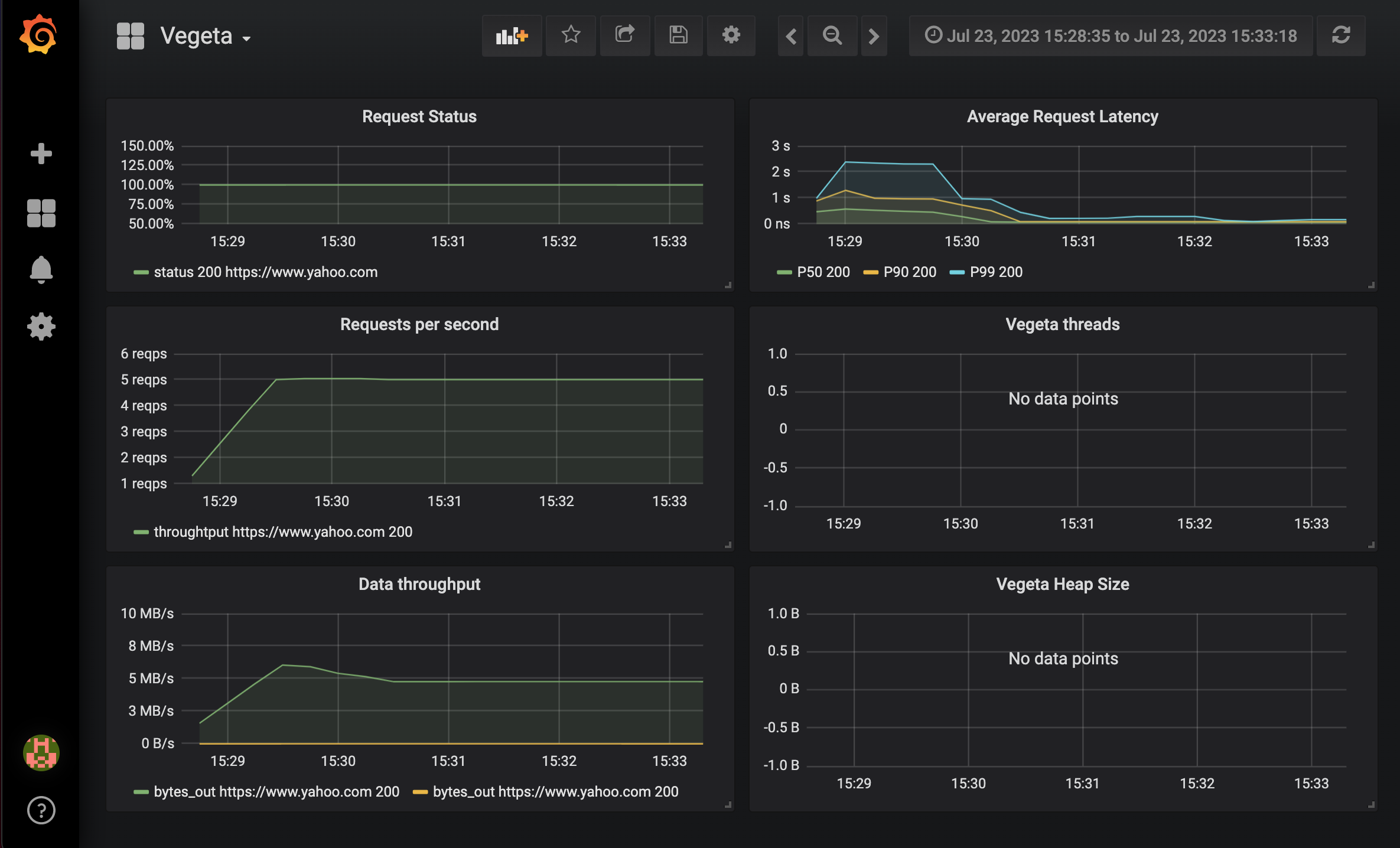Image resolution: width=1400 pixels, height=848 pixels.
Task: Open Configuration gear in sidebar
Action: pyautogui.click(x=41, y=327)
